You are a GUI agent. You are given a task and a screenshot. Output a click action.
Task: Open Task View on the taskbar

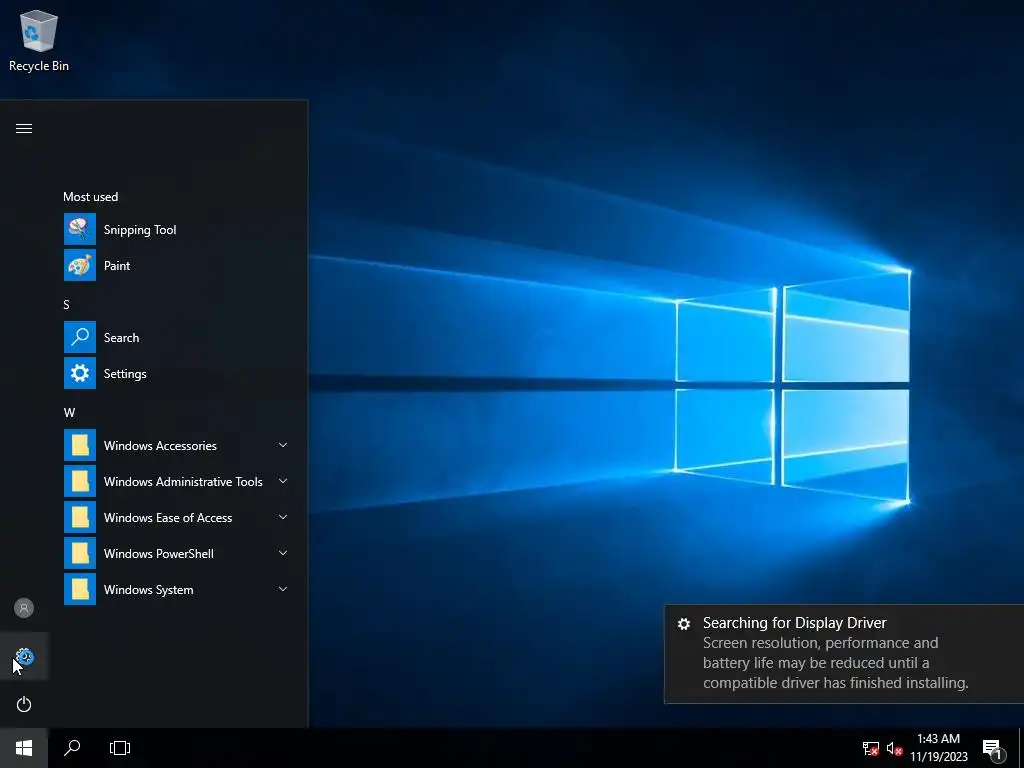click(120, 748)
